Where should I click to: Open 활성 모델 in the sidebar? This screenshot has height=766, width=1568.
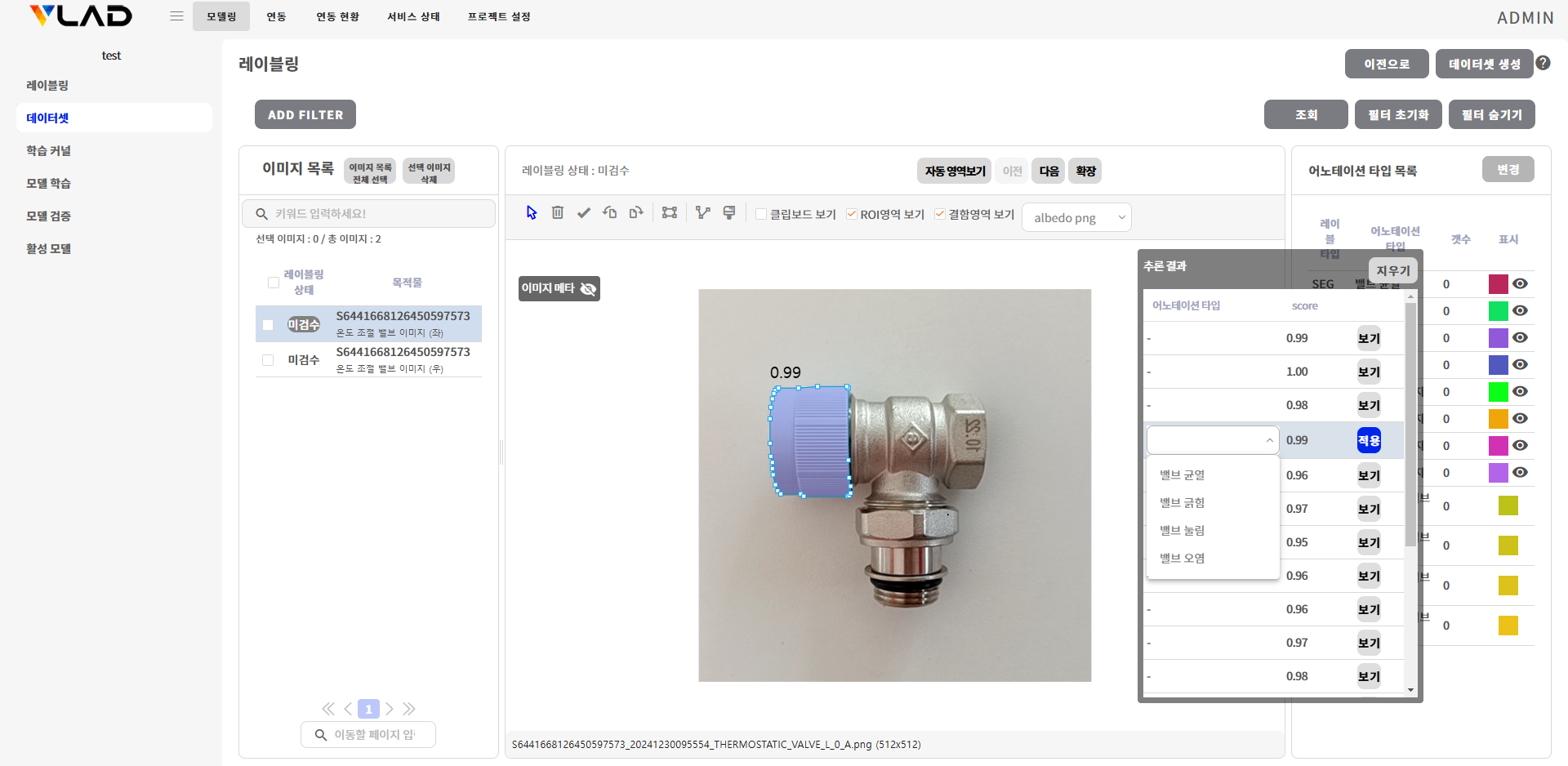coord(114,248)
